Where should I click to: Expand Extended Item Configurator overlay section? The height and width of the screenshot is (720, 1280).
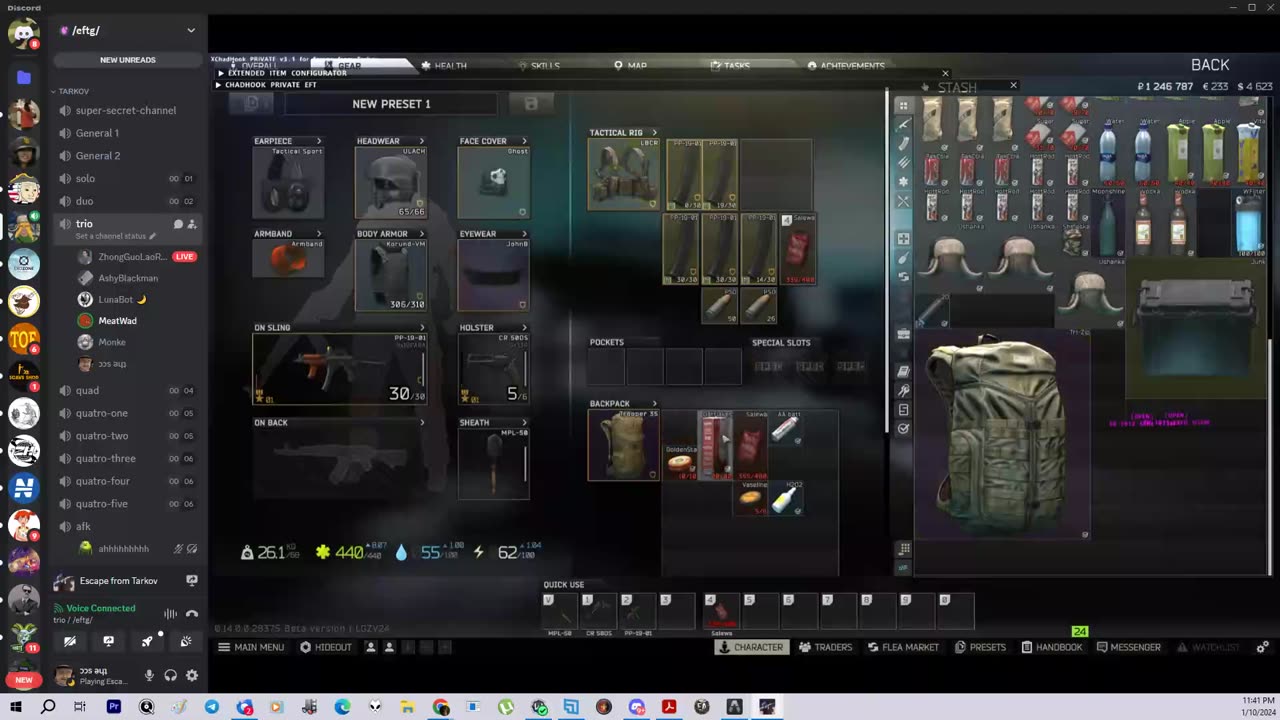[220, 73]
